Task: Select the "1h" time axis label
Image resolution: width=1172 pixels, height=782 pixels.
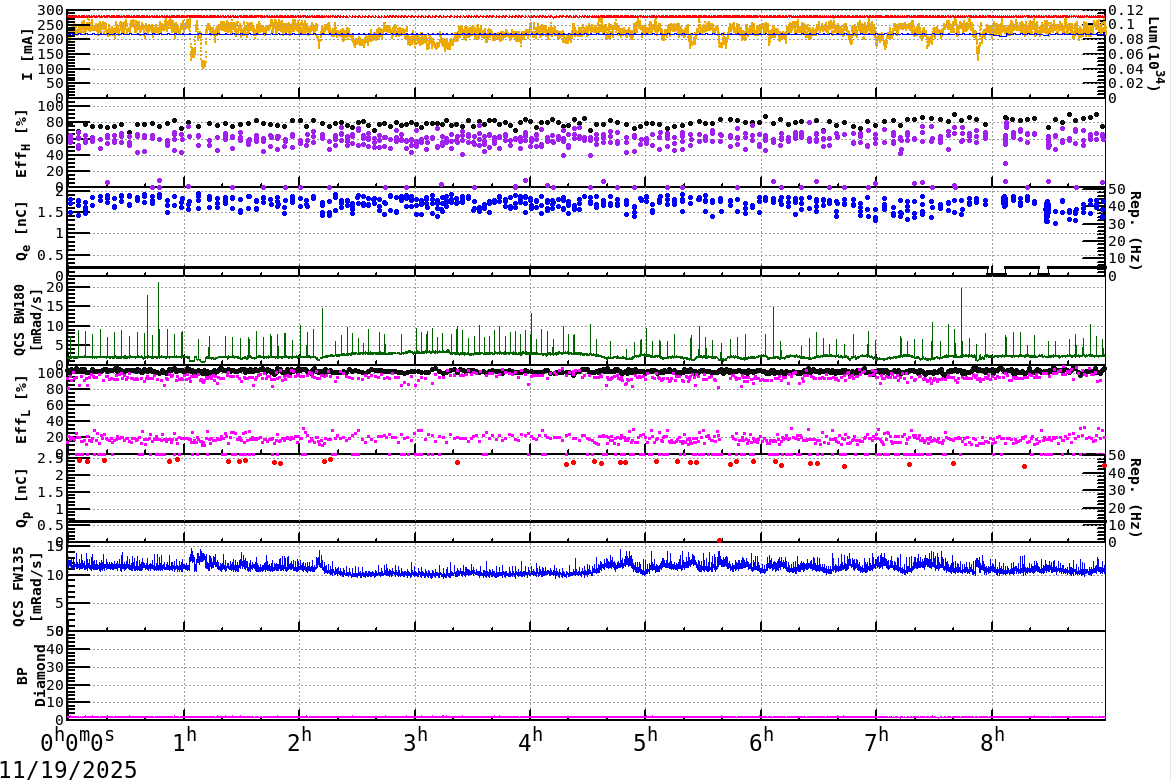Action: 185,740
